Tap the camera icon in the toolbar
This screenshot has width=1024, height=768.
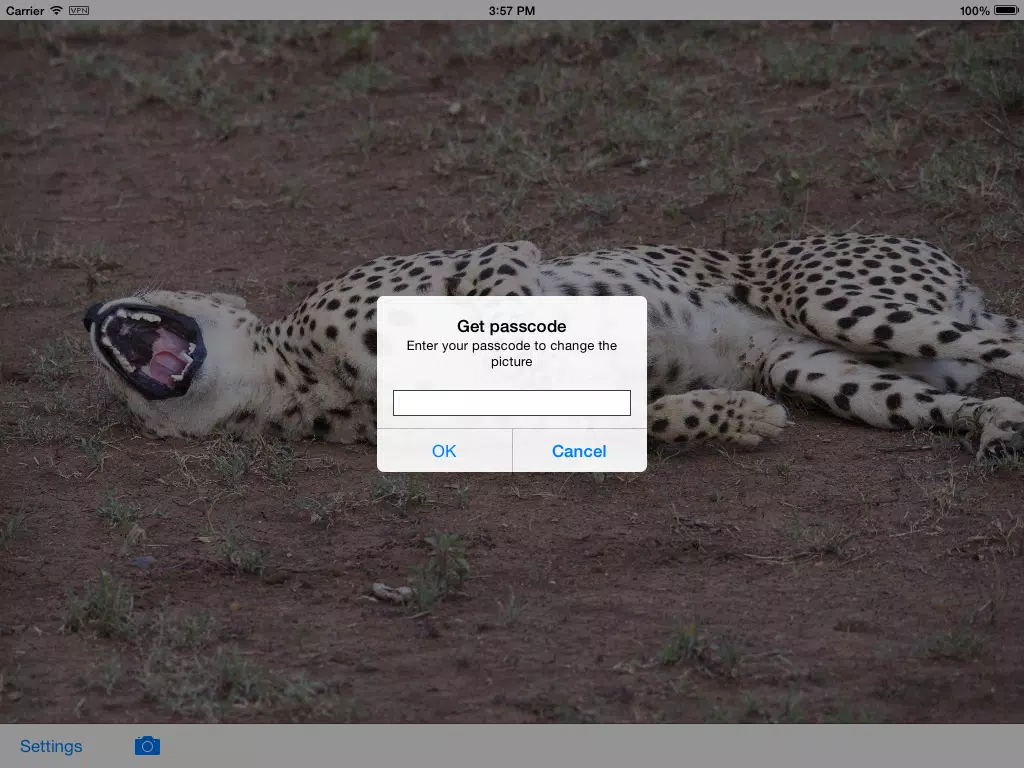coord(147,745)
